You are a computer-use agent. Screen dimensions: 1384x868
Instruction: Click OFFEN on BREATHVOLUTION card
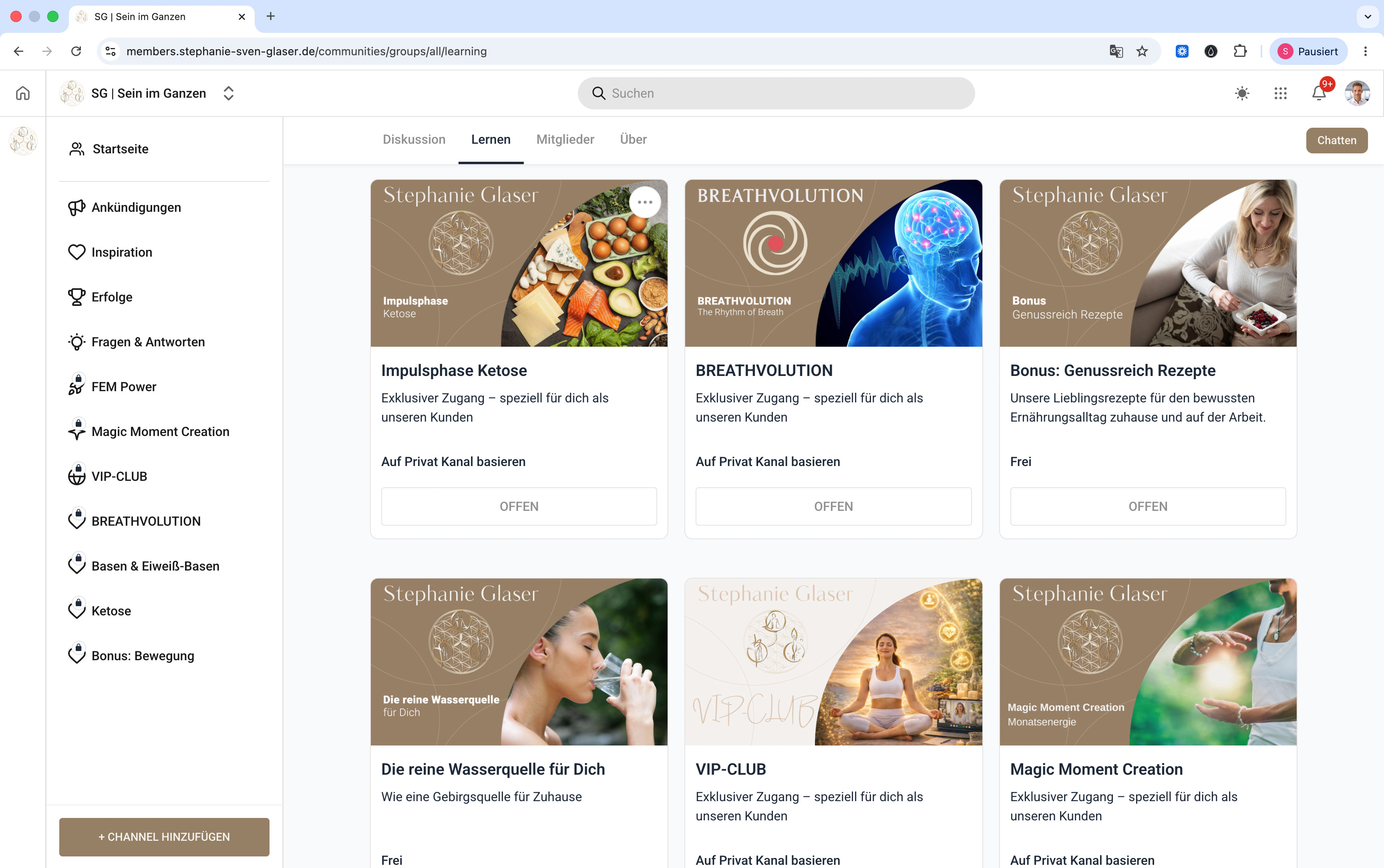point(833,506)
